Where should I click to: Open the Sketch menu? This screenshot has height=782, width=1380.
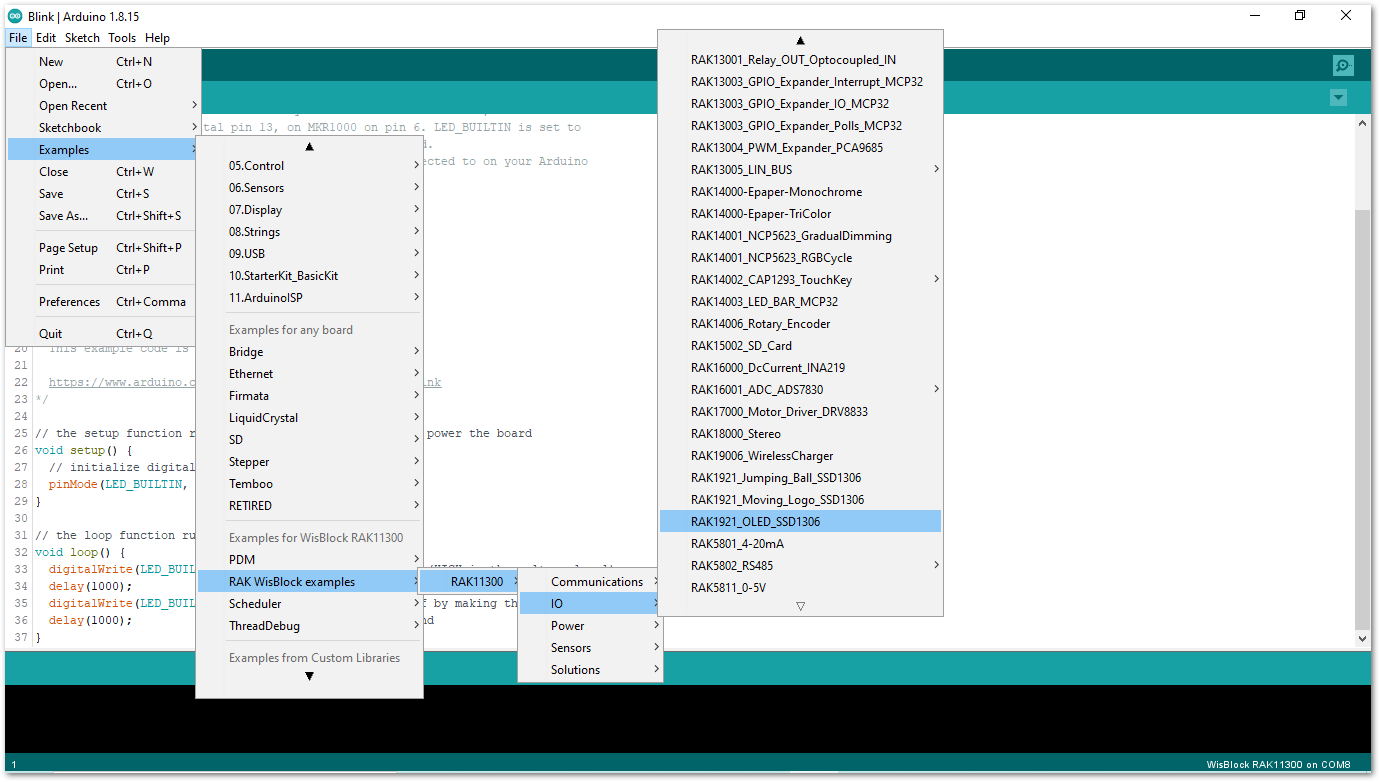82,38
